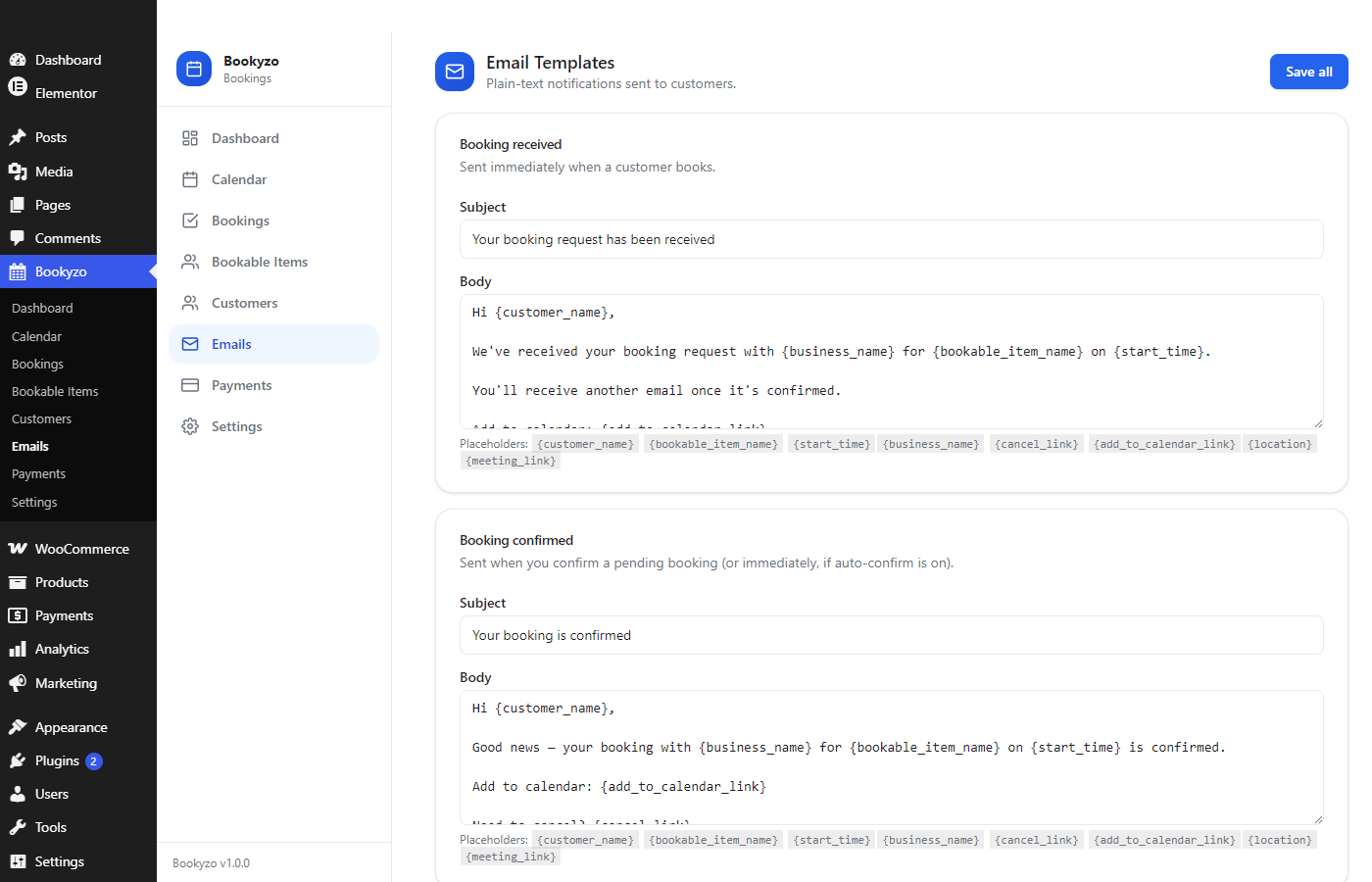Click {add_to_calendar_link} placeholder under Booking received
Screen dimensions: 1372x882
1164,444
